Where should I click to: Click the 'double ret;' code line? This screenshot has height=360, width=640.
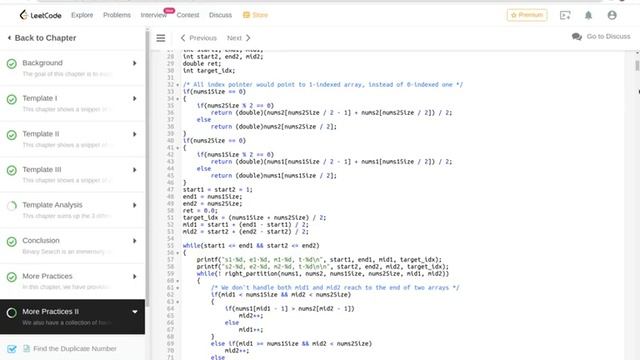(x=202, y=64)
